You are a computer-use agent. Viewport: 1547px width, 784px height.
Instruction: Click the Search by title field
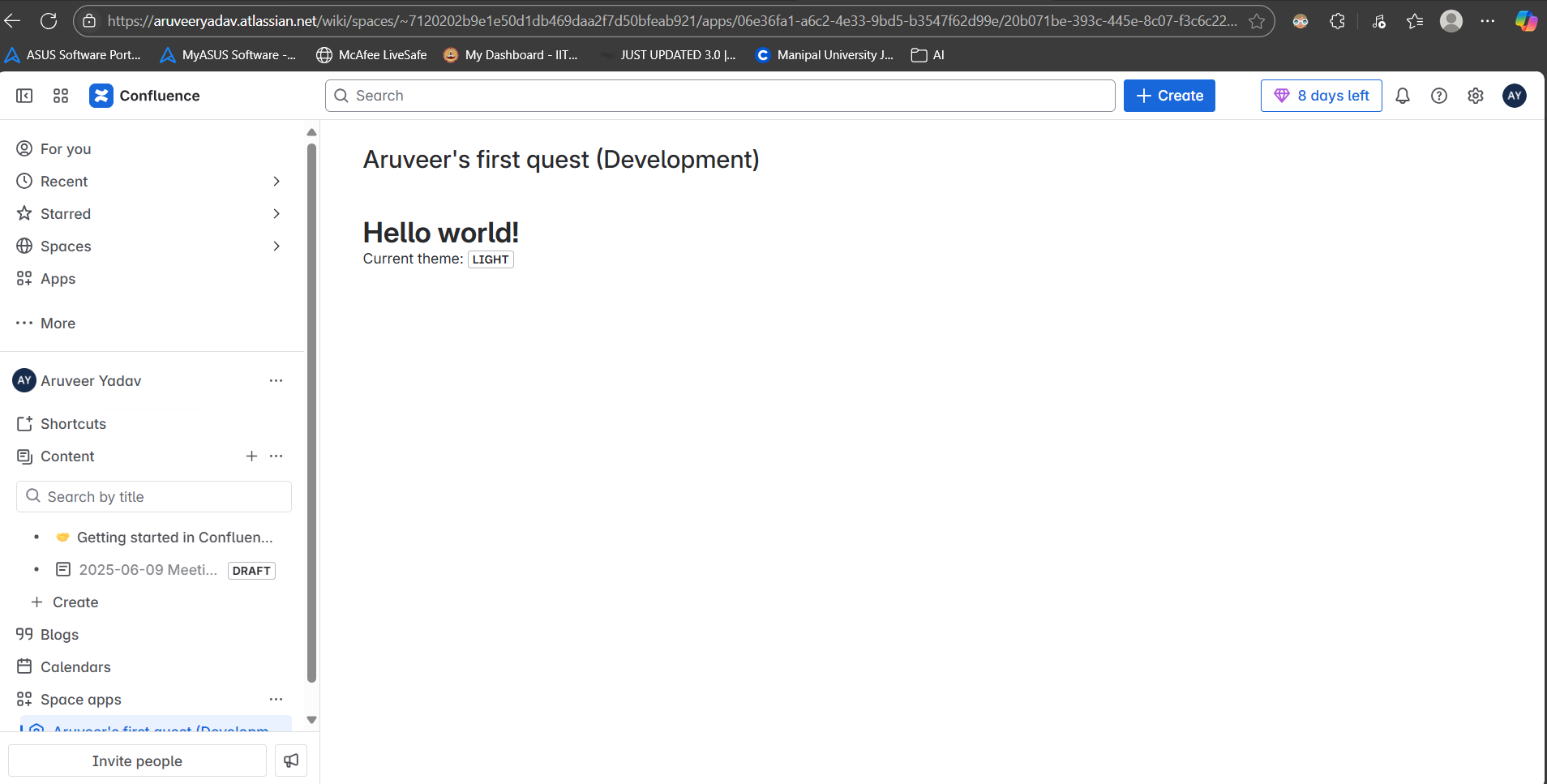tap(153, 496)
